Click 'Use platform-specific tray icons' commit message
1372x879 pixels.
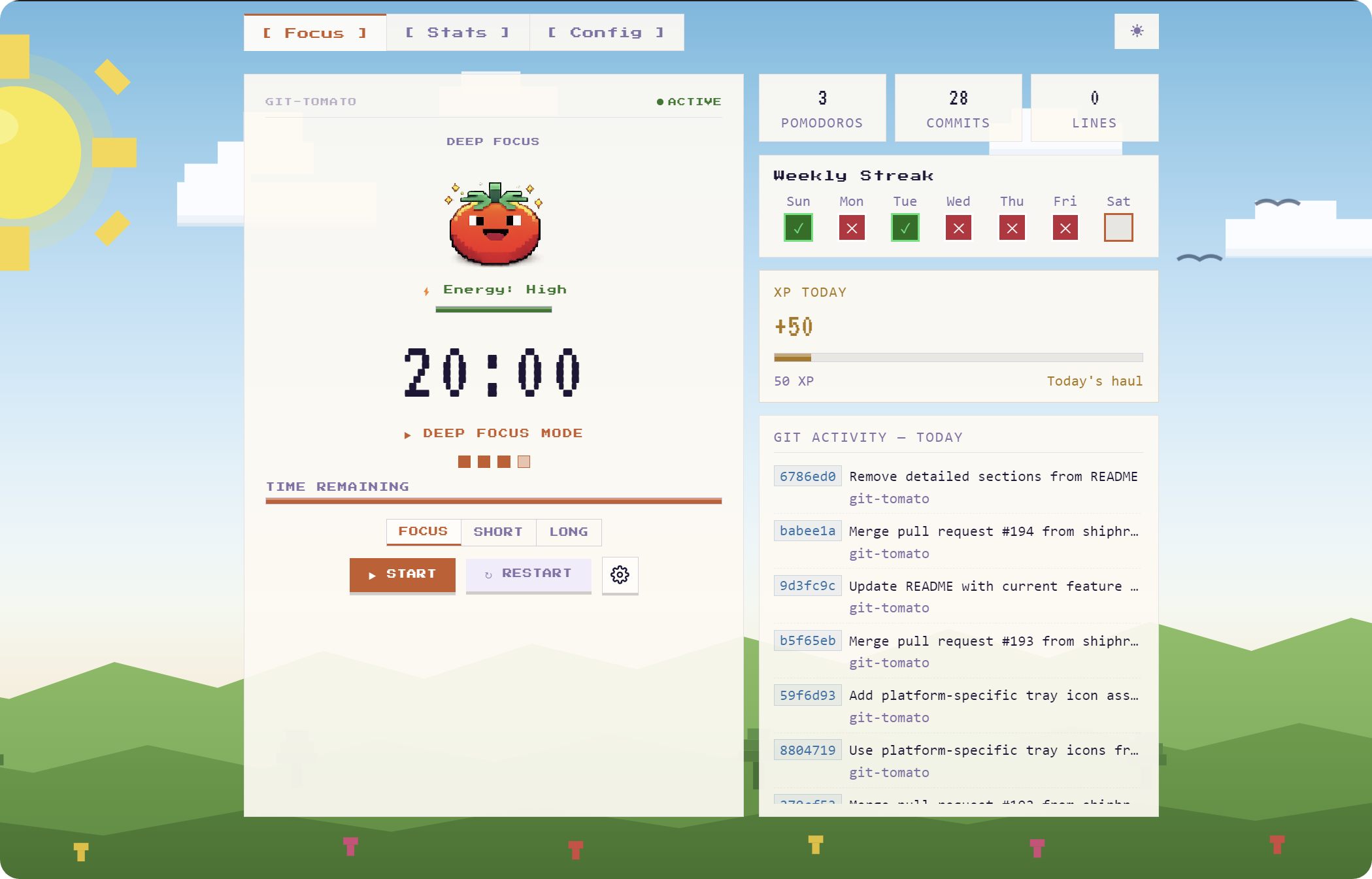click(x=994, y=750)
